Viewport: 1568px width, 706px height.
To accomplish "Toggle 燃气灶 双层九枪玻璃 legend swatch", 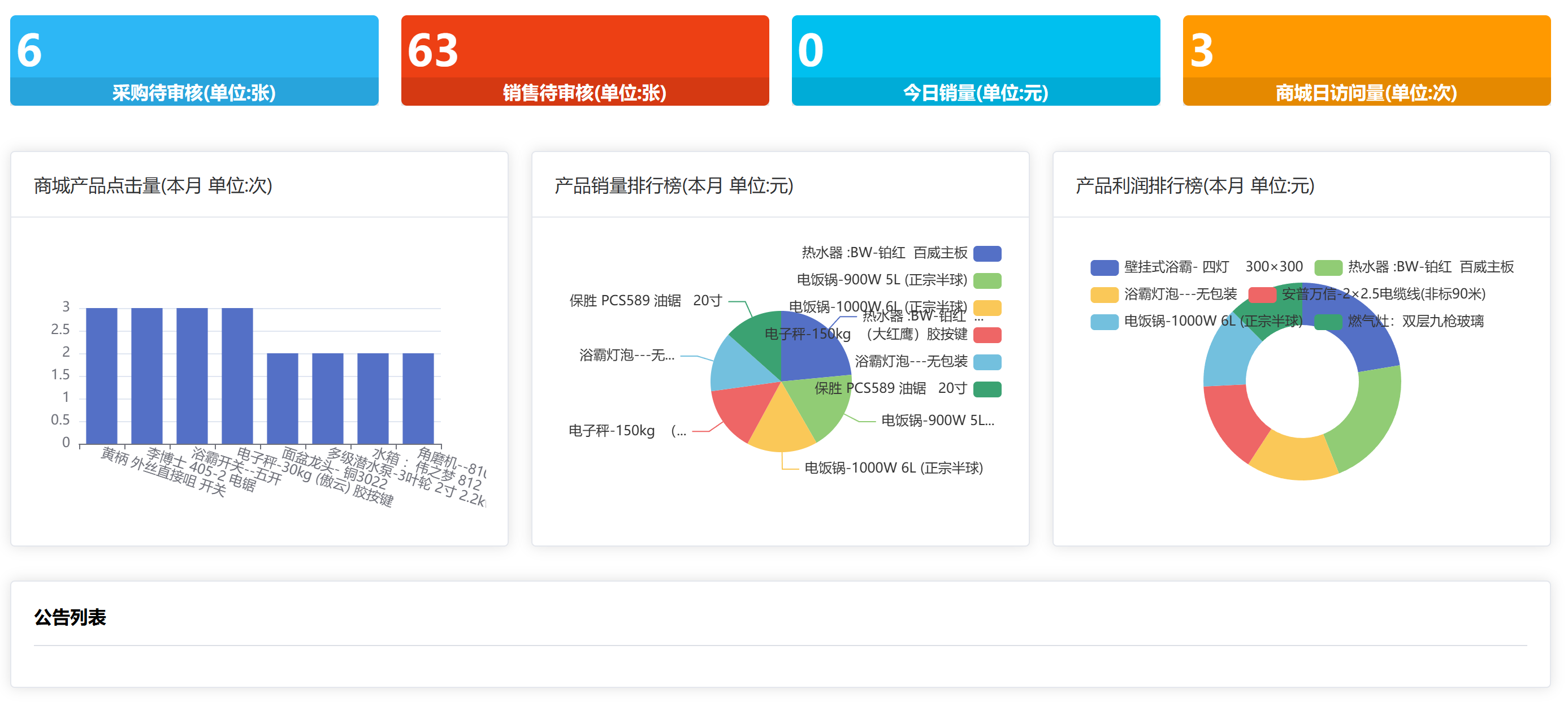I will pos(1328,322).
